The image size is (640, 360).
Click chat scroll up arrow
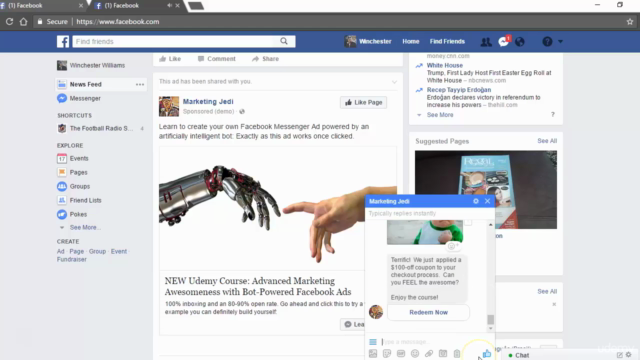[x=491, y=224]
